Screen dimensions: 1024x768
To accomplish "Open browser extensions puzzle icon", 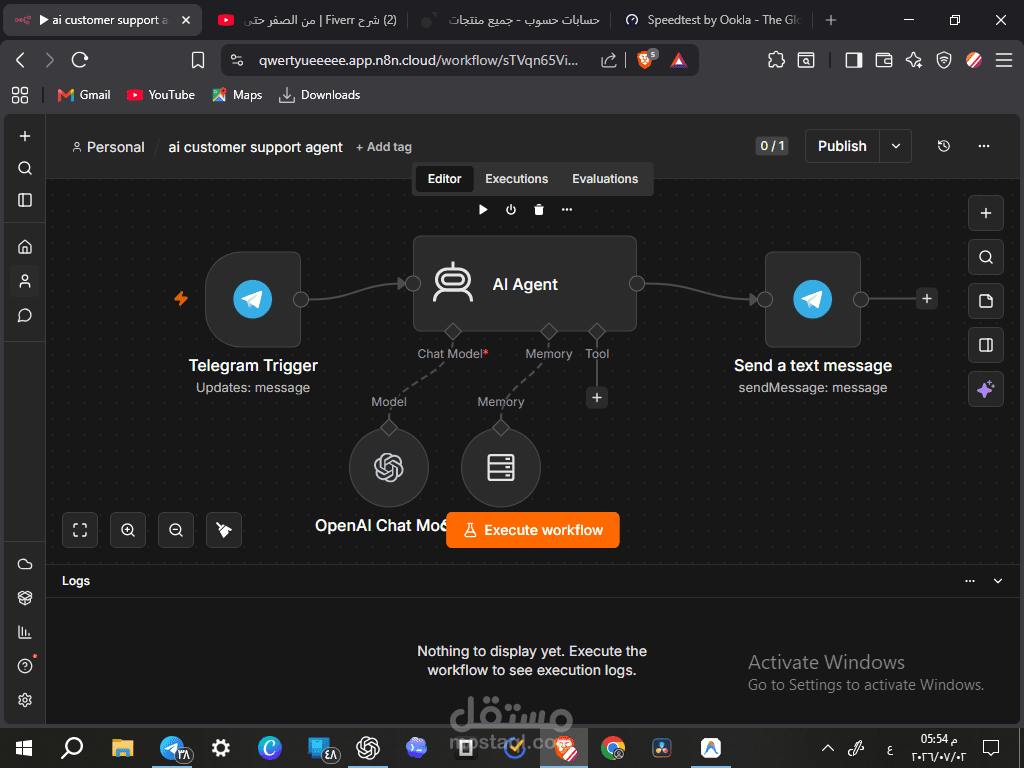I will point(776,61).
